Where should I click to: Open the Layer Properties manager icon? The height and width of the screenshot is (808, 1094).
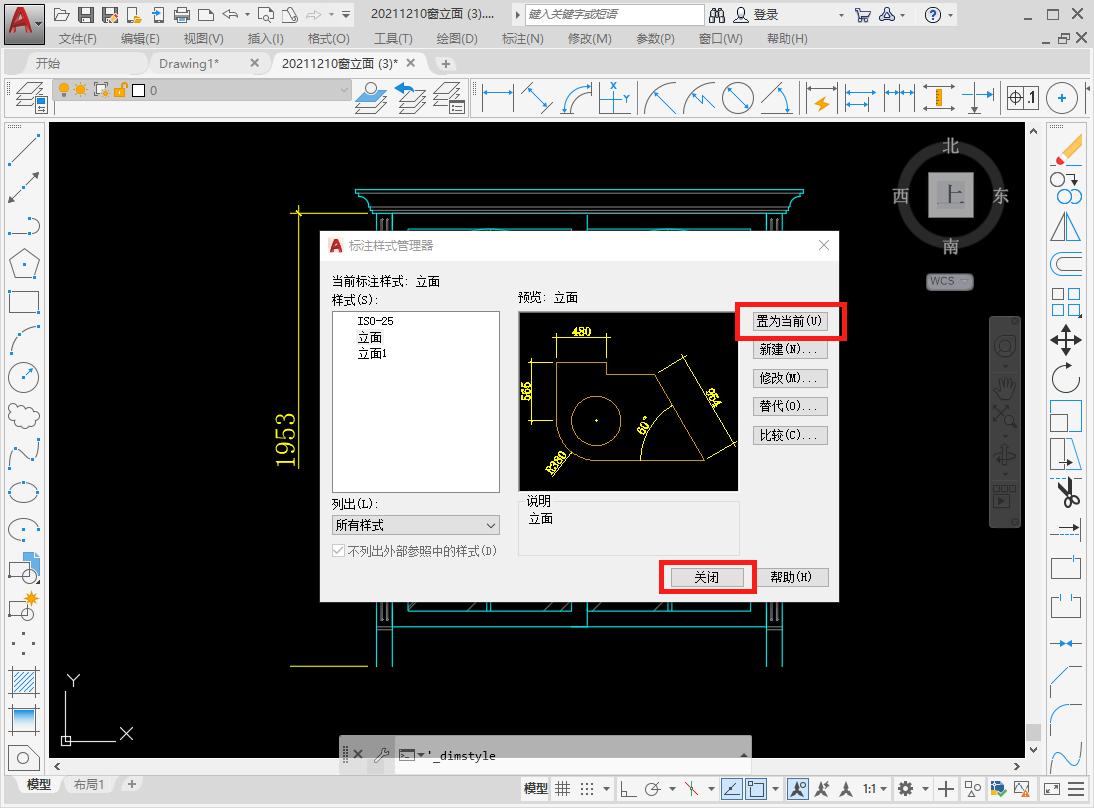[30, 98]
